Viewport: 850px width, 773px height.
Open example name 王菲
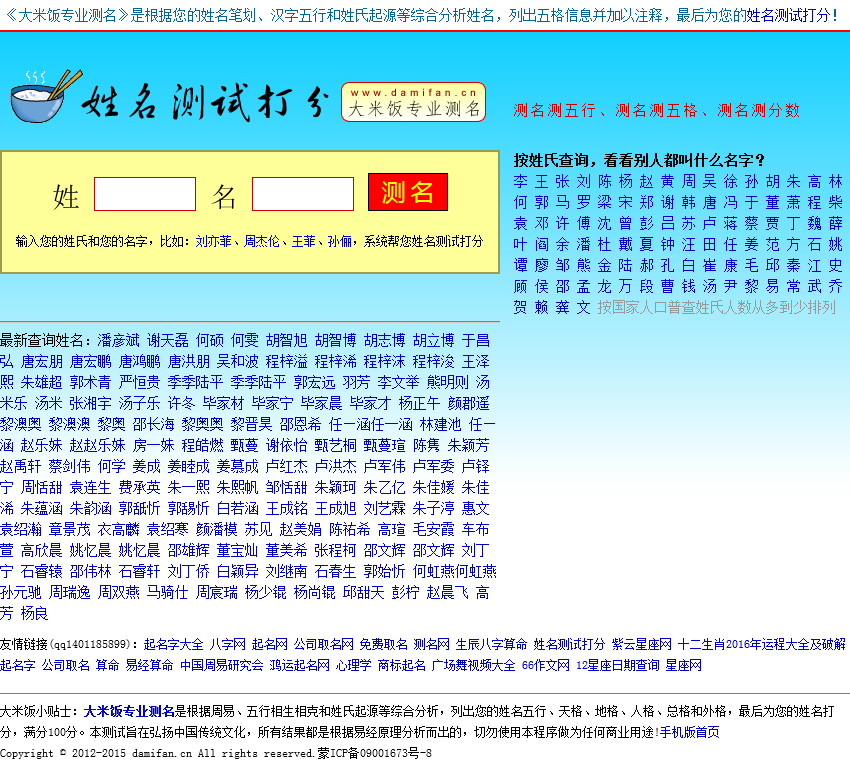[304, 241]
